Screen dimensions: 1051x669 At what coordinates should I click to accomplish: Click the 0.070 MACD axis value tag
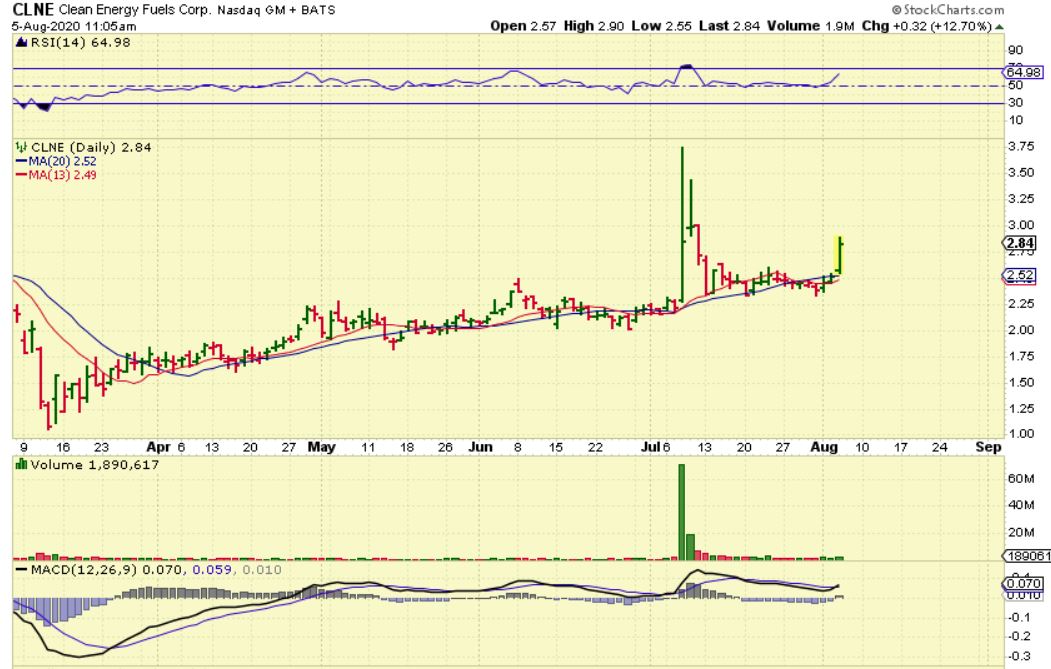pyautogui.click(x=1023, y=583)
